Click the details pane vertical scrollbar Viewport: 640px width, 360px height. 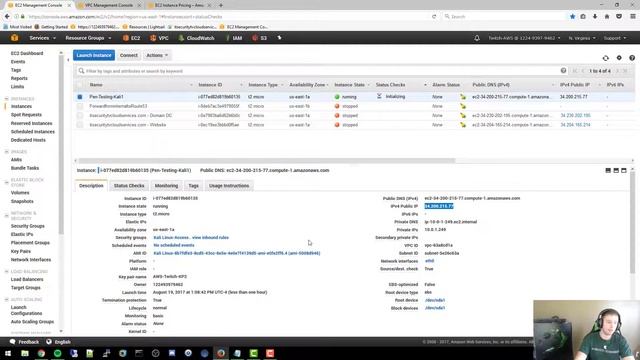633,222
